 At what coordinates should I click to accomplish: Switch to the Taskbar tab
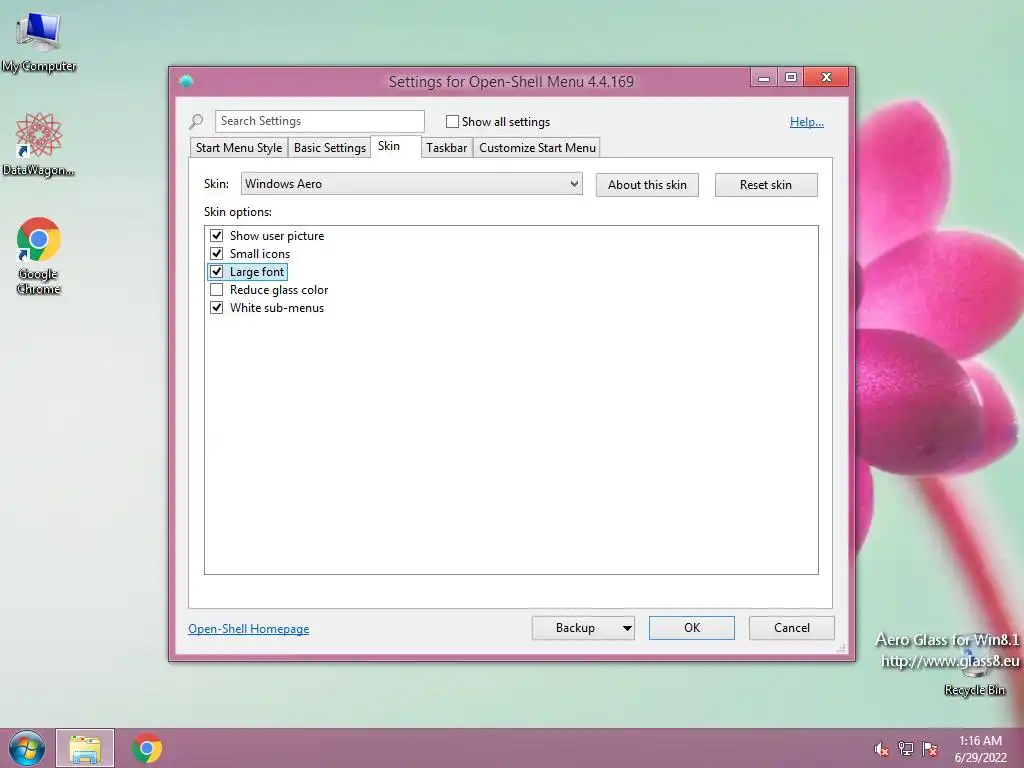pos(447,148)
